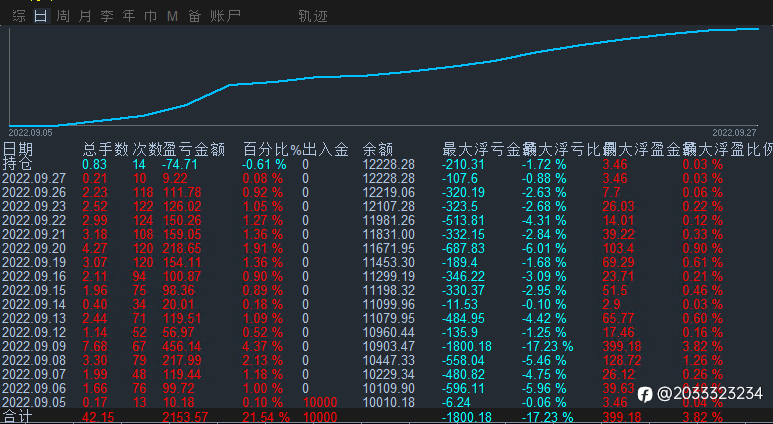Select the 2022.09.27 date row
This screenshot has height=424, width=773.
34,178
